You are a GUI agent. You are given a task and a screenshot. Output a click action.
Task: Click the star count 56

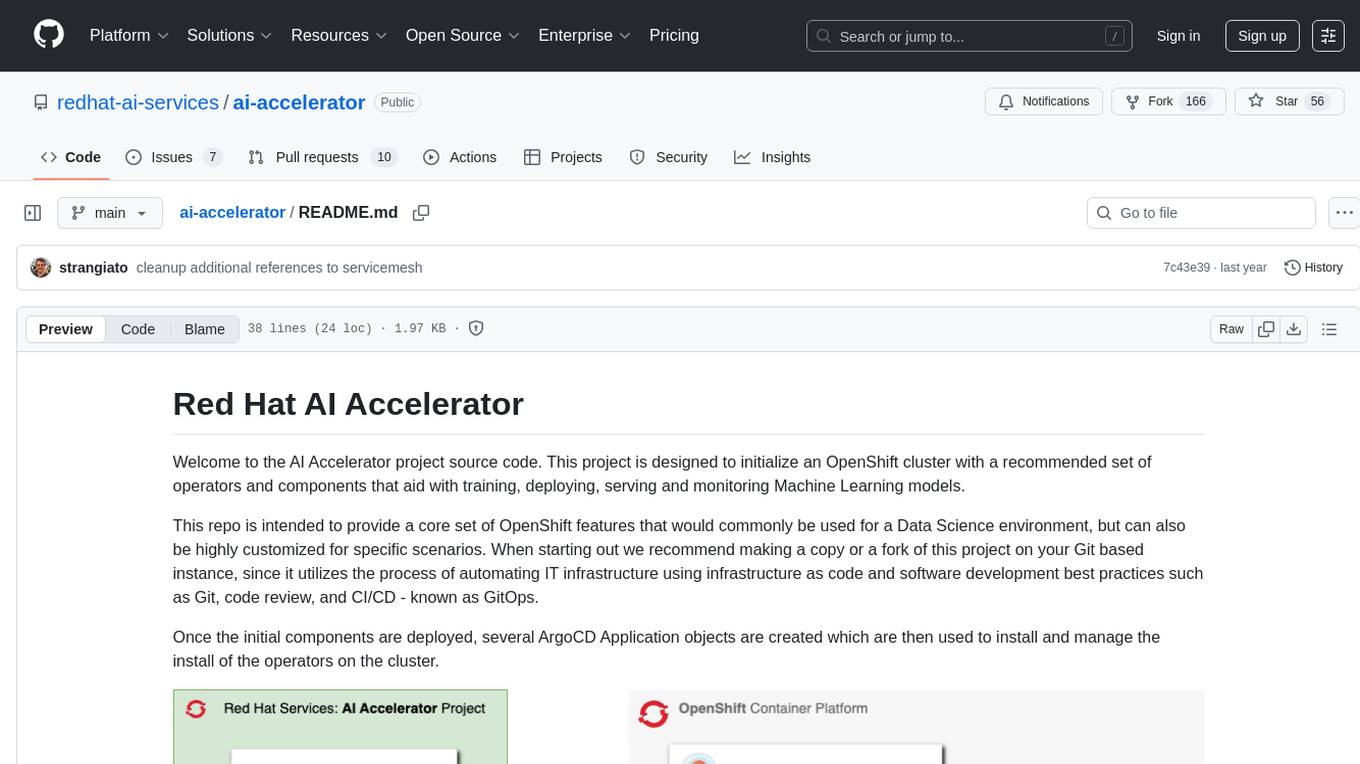(x=1317, y=102)
